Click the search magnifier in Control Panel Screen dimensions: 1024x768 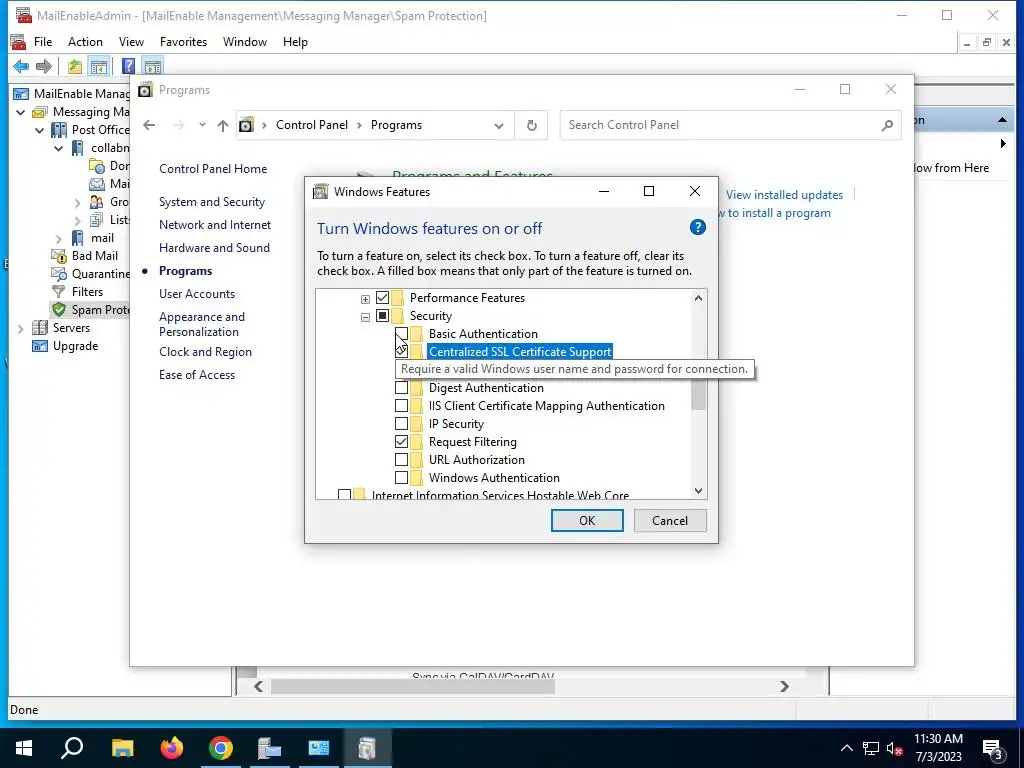point(887,125)
